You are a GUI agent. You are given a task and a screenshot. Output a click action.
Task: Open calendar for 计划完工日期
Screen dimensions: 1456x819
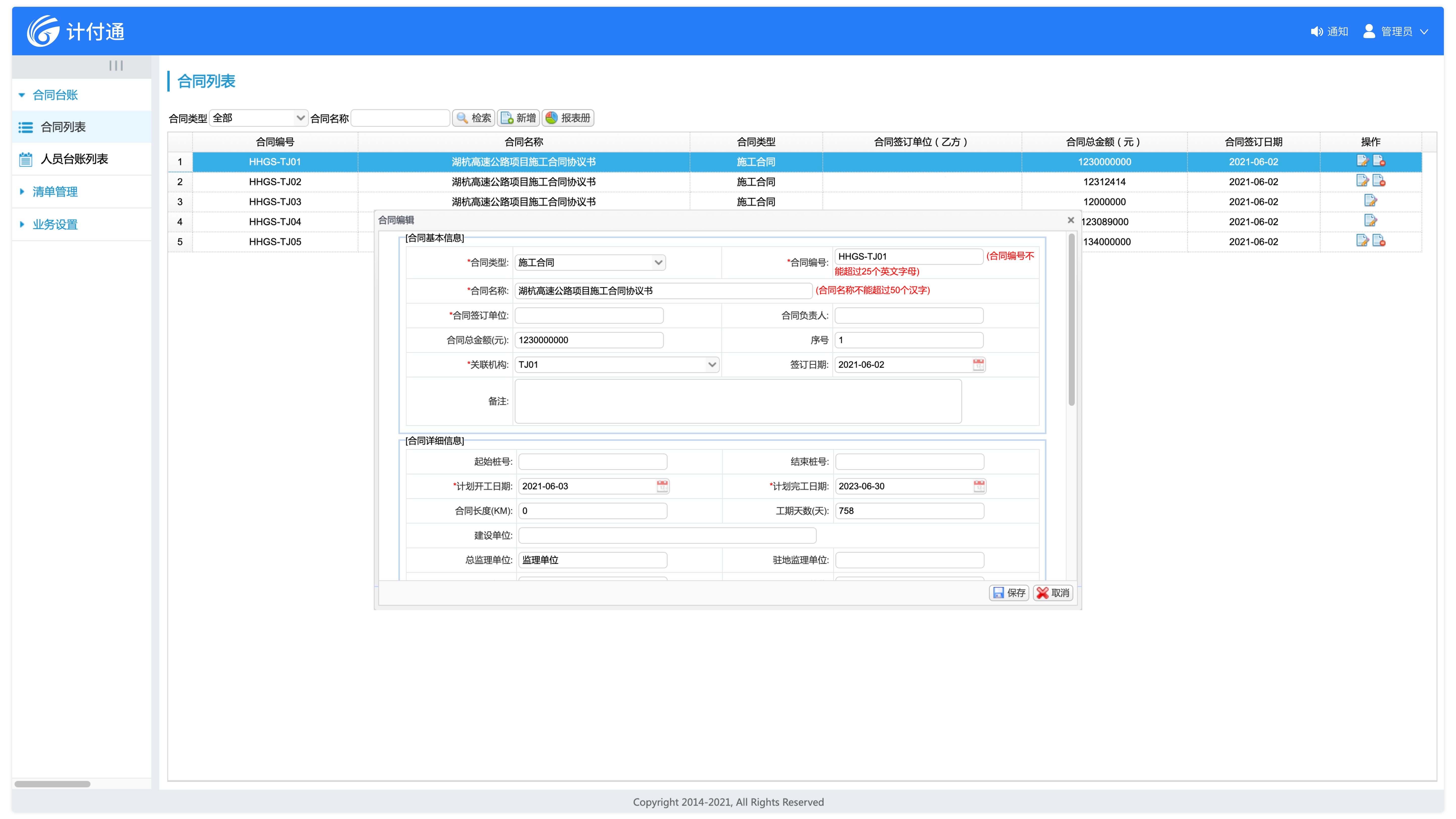coord(979,486)
